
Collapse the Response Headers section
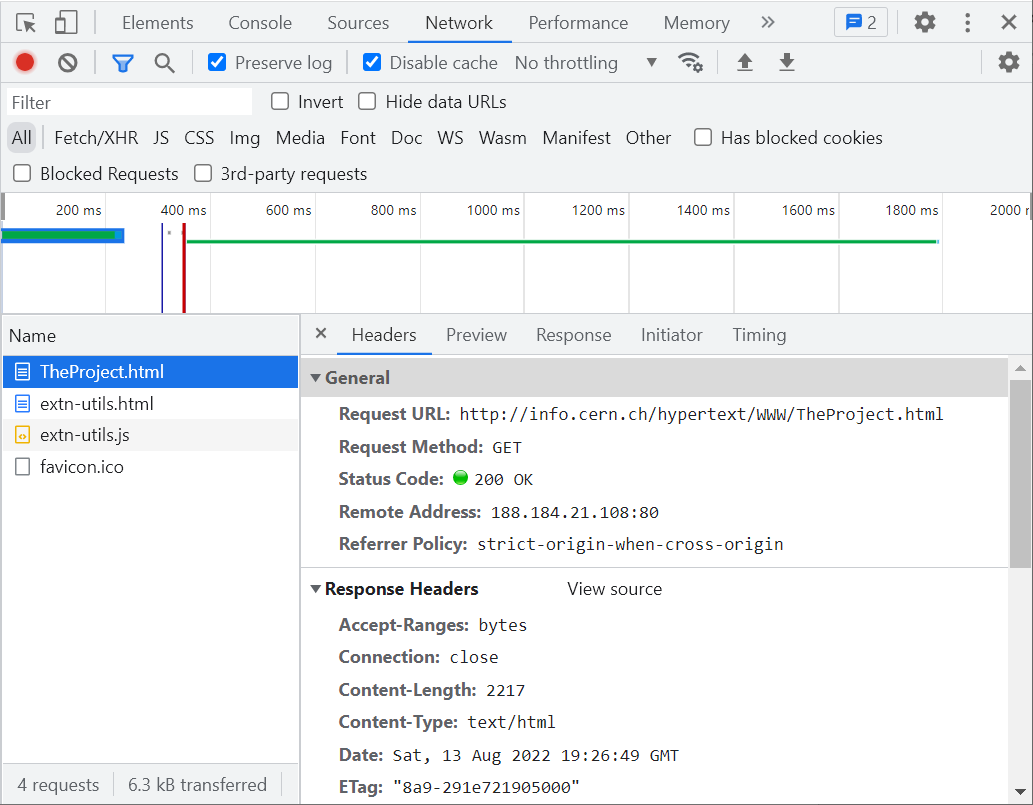click(316, 589)
